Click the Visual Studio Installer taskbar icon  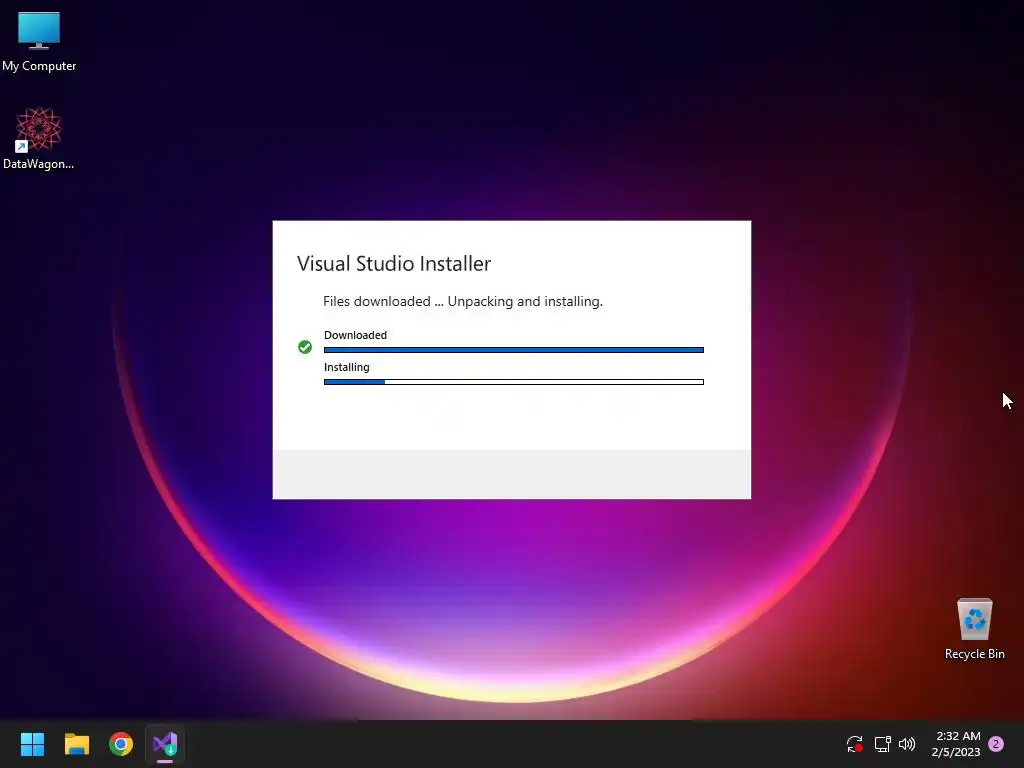pyautogui.click(x=165, y=744)
